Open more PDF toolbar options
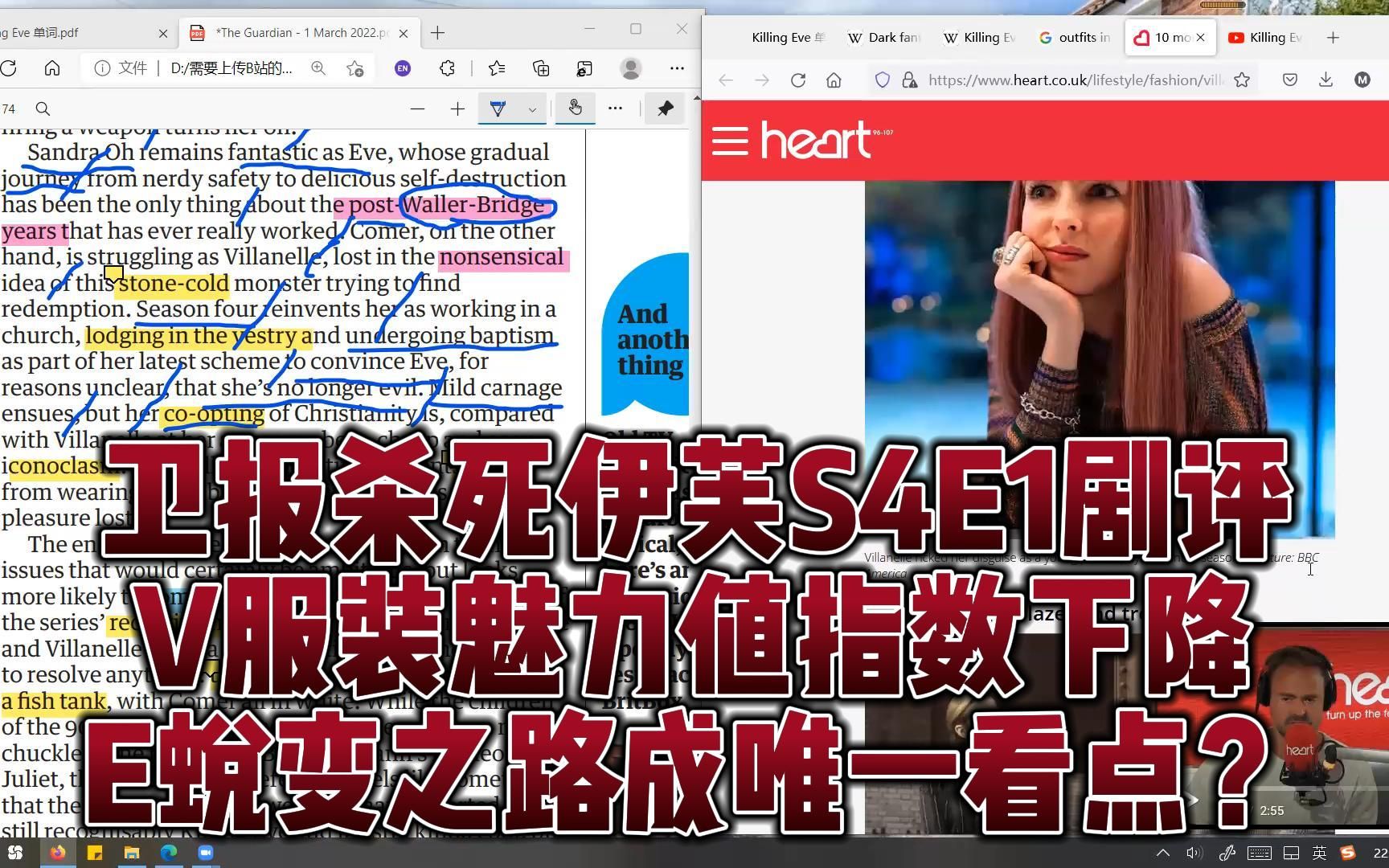The height and width of the screenshot is (868, 1389). (x=615, y=108)
